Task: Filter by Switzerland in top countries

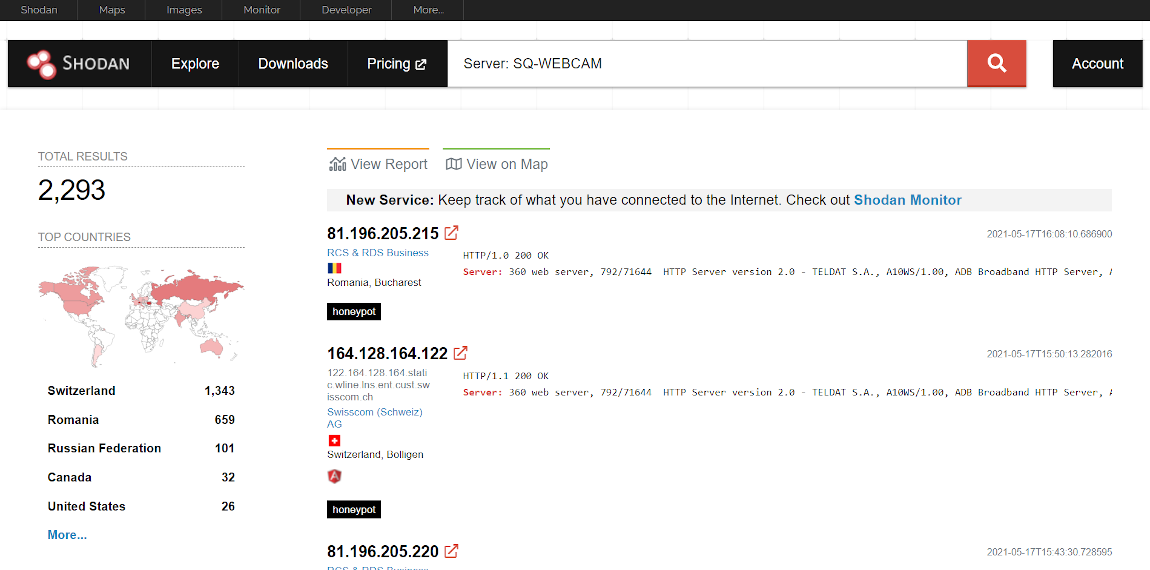Action: click(x=81, y=391)
